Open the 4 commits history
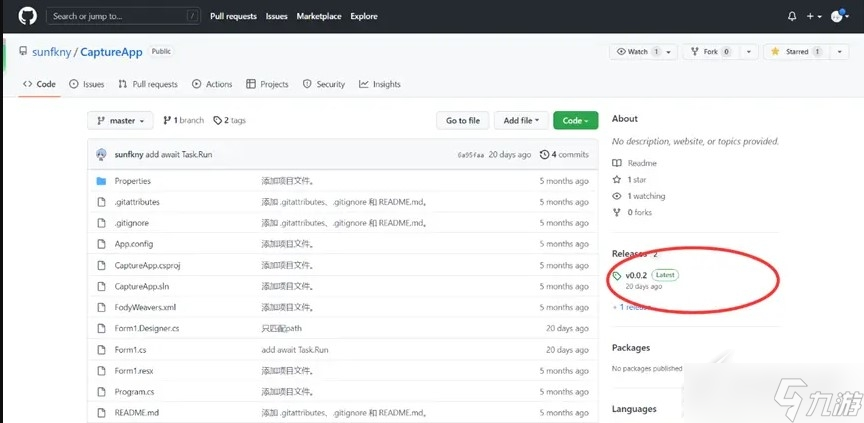The width and height of the screenshot is (864, 423). (x=564, y=154)
